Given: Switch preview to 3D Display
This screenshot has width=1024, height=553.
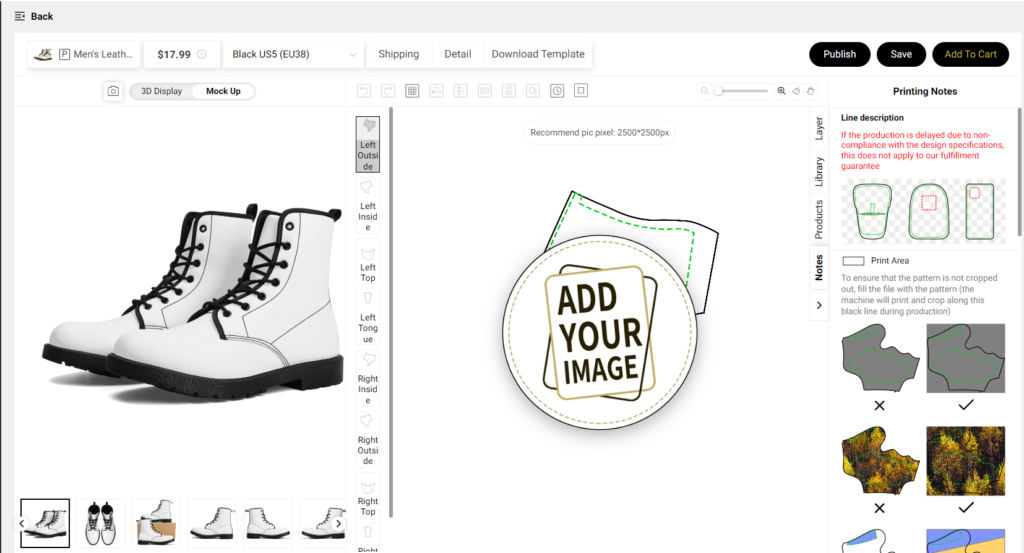Looking at the screenshot, I should (x=161, y=91).
